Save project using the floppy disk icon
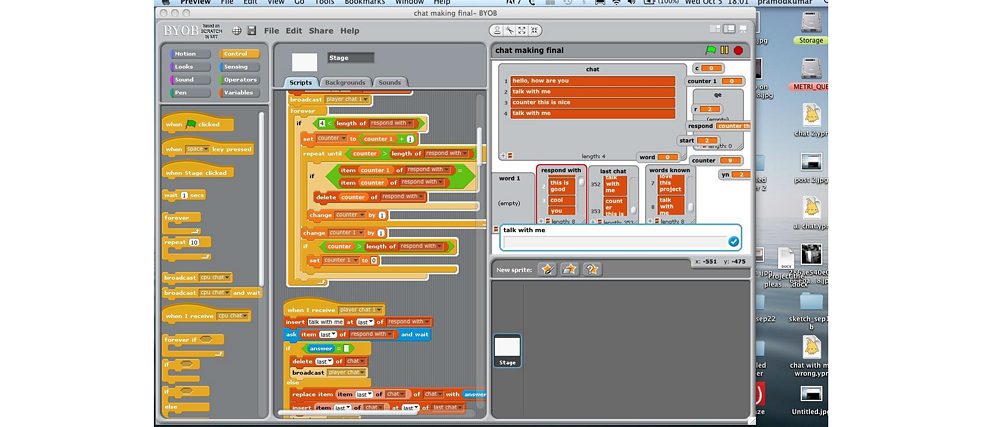This screenshot has width=983, height=427. click(x=251, y=31)
